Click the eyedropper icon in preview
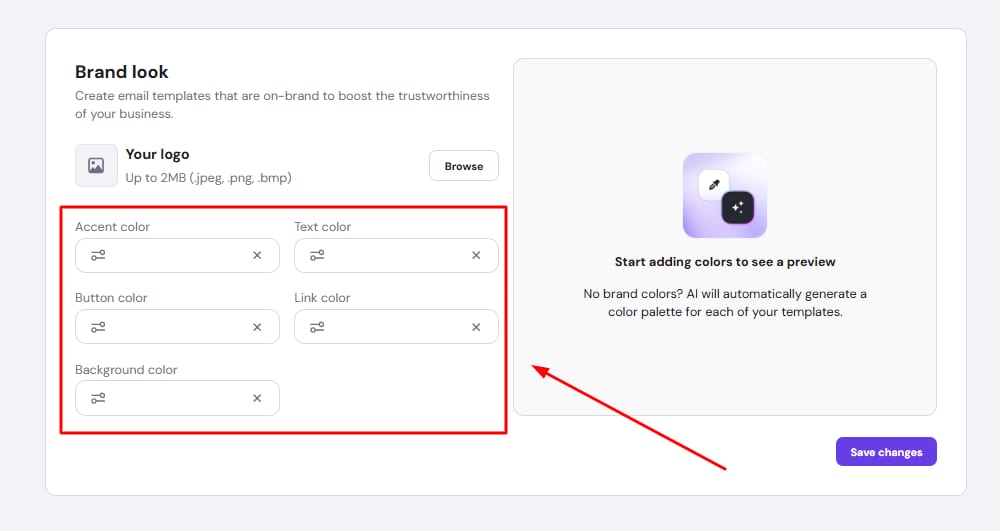This screenshot has height=531, width=1000. 714,185
